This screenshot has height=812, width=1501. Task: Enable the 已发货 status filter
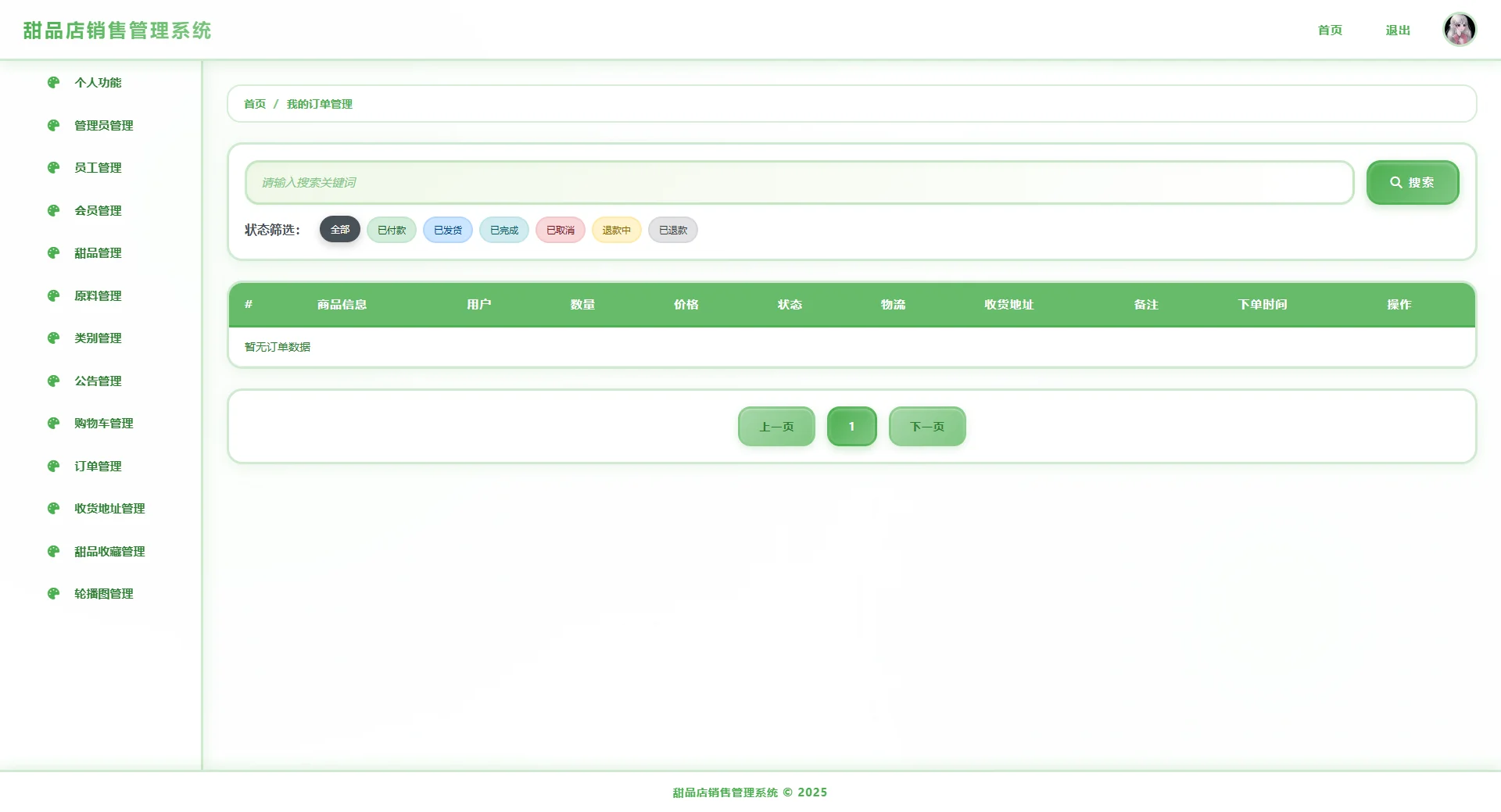click(447, 230)
